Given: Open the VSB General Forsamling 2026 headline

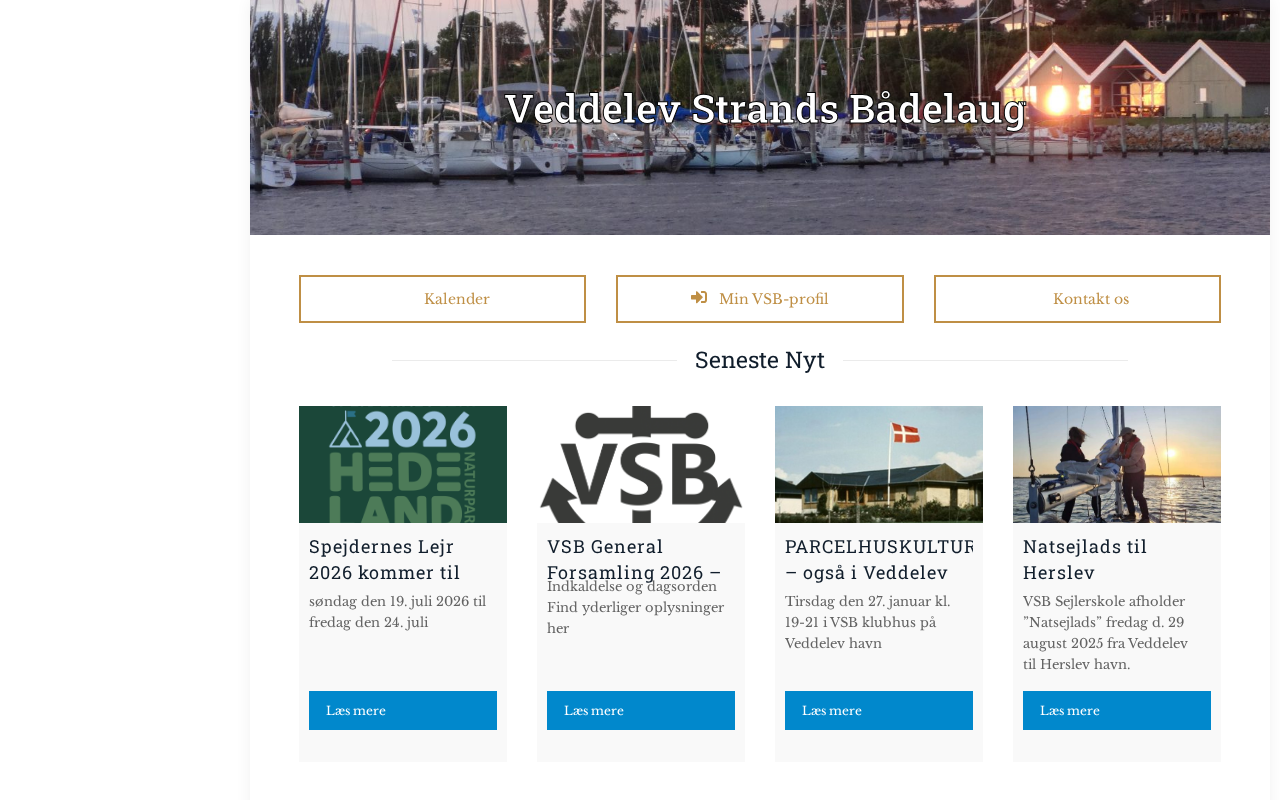Looking at the screenshot, I should click(634, 559).
